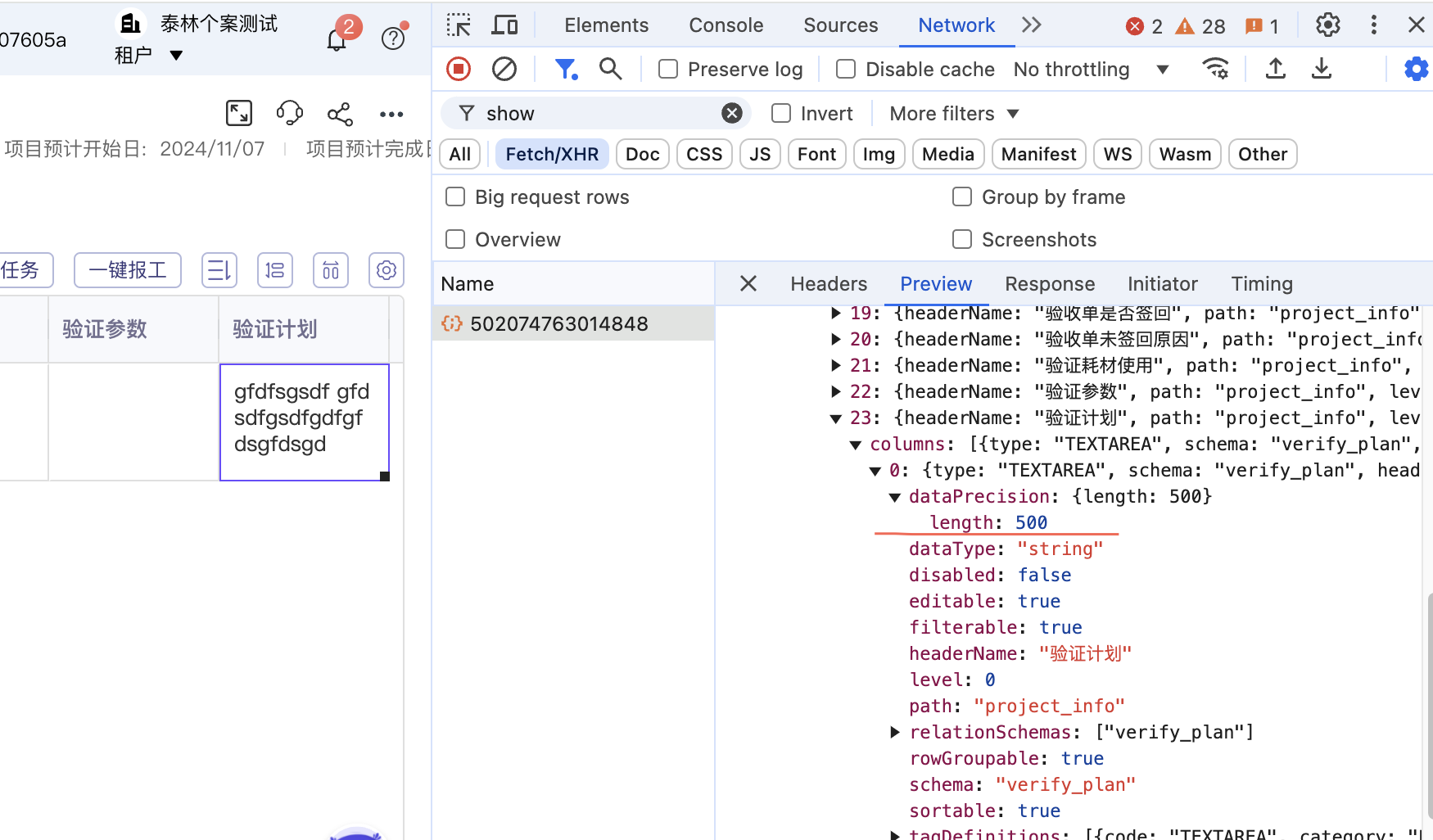Collapse item 23 验证计划 node
This screenshot has width=1433, height=840.
(835, 418)
